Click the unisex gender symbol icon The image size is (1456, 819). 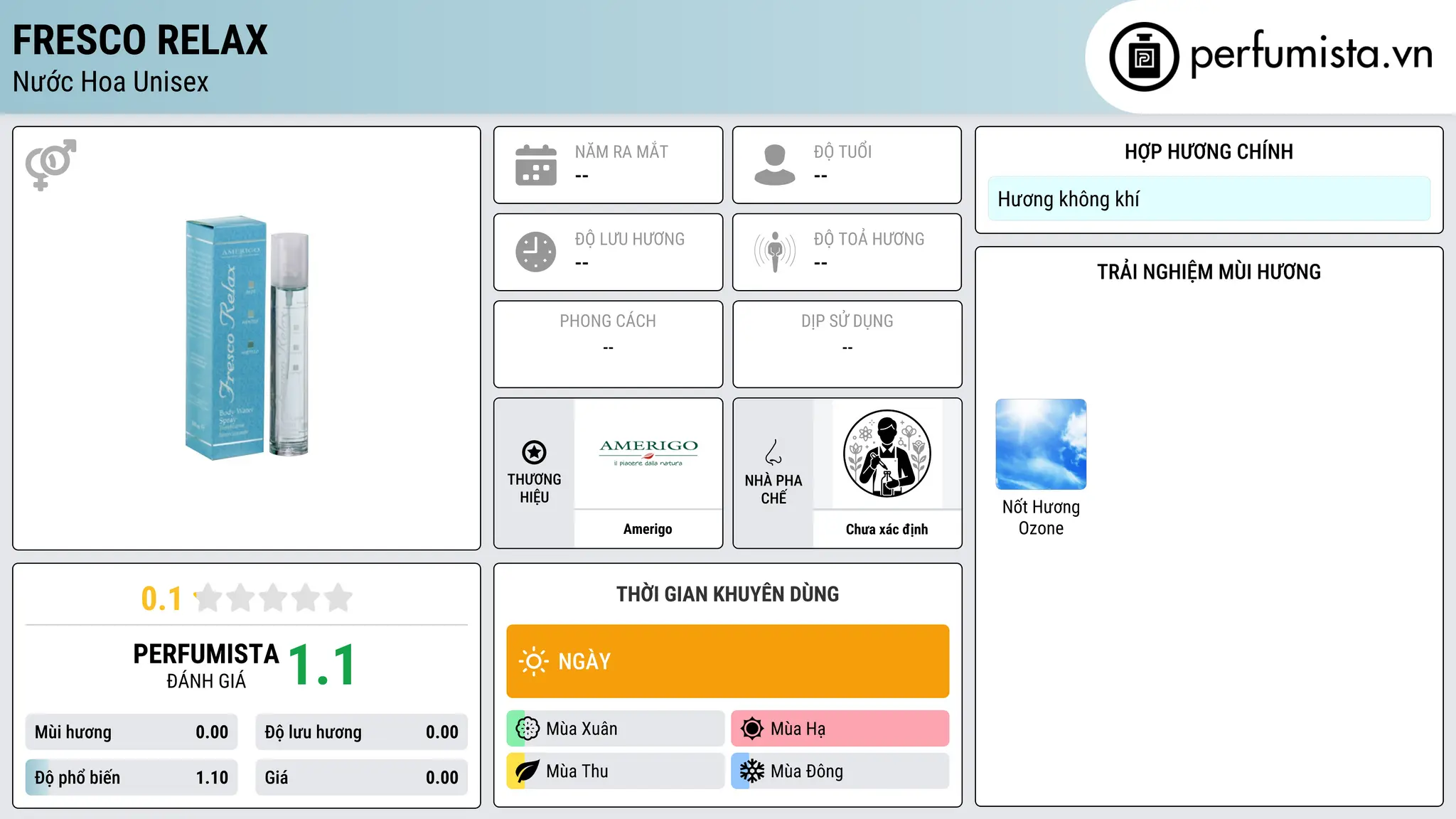click(x=50, y=164)
